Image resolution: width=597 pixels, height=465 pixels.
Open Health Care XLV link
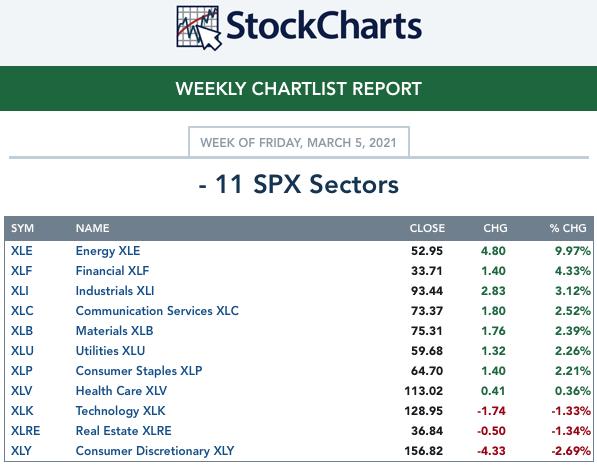click(121, 391)
